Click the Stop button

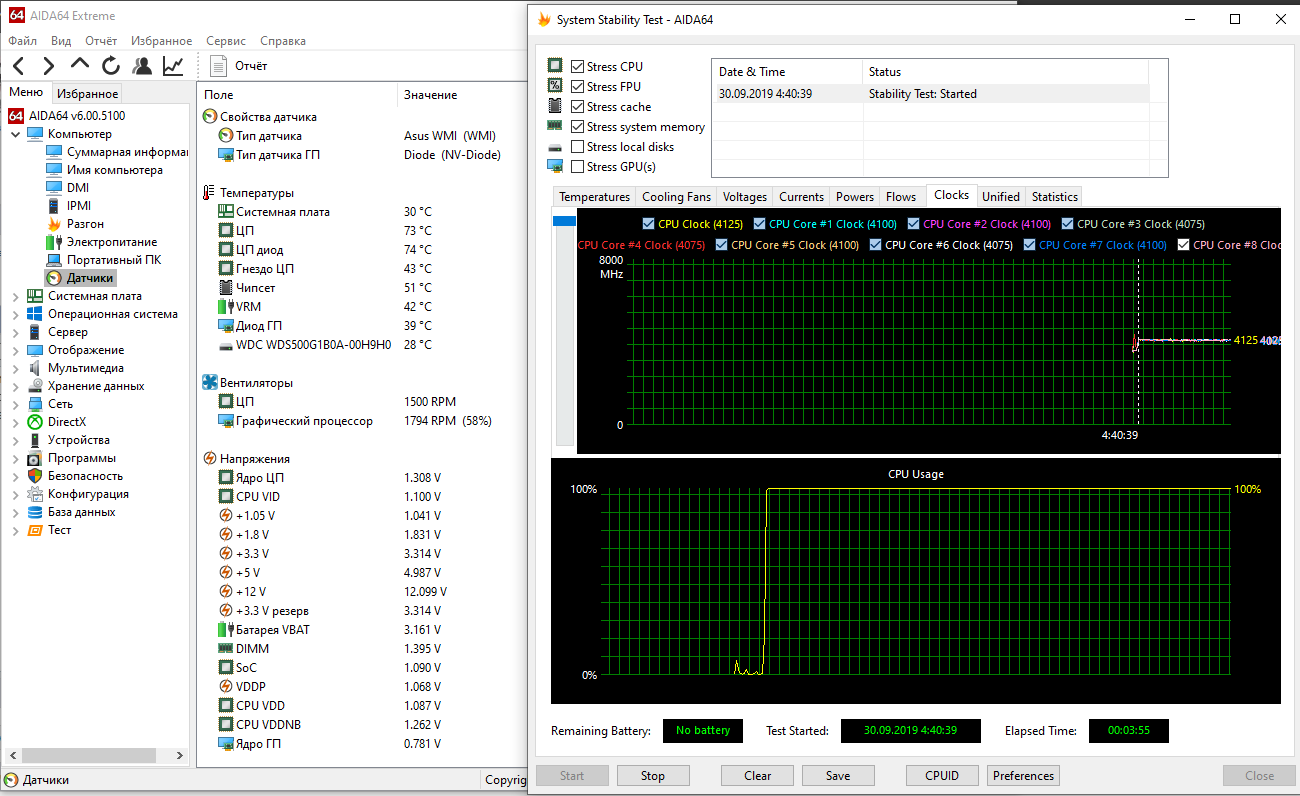click(653, 776)
